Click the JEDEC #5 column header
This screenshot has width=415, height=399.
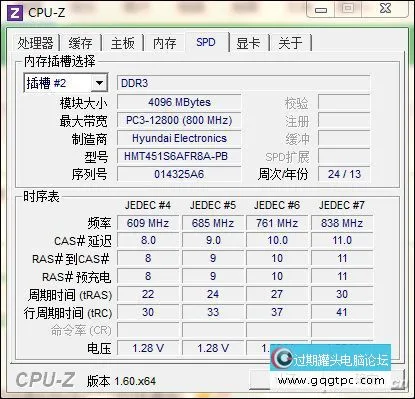click(213, 205)
